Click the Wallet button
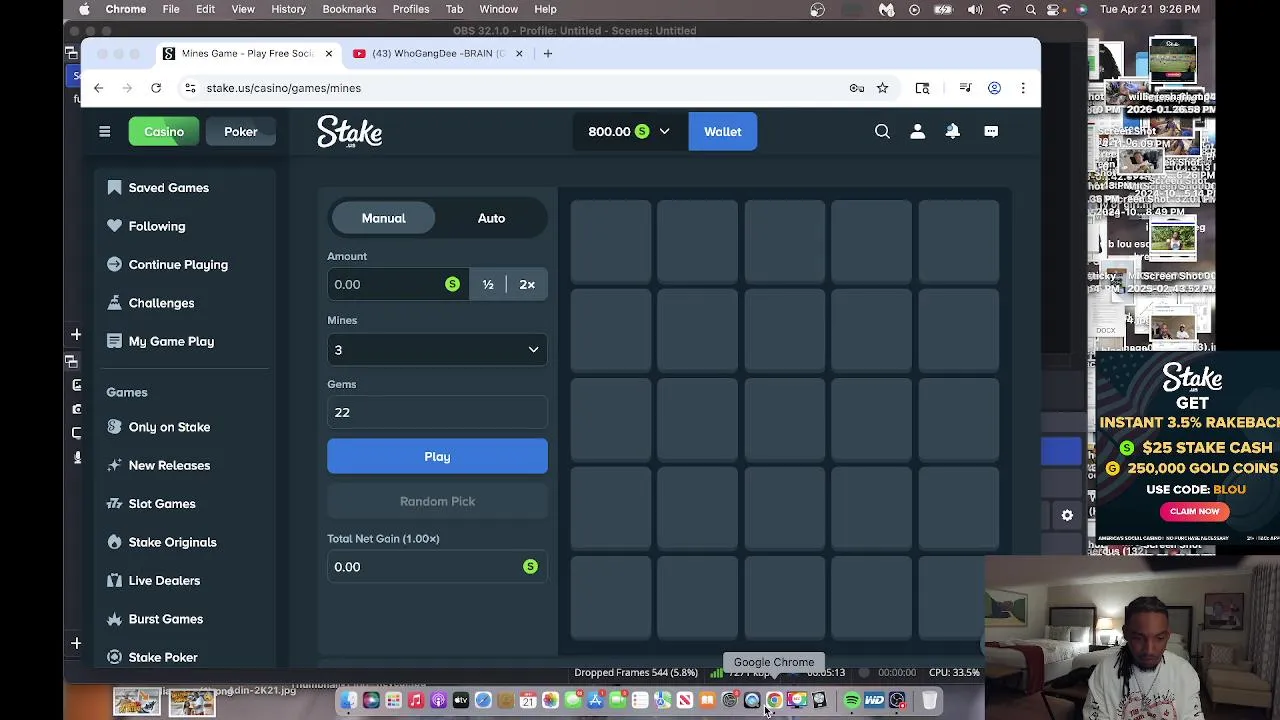Image resolution: width=1280 pixels, height=720 pixels. click(722, 131)
